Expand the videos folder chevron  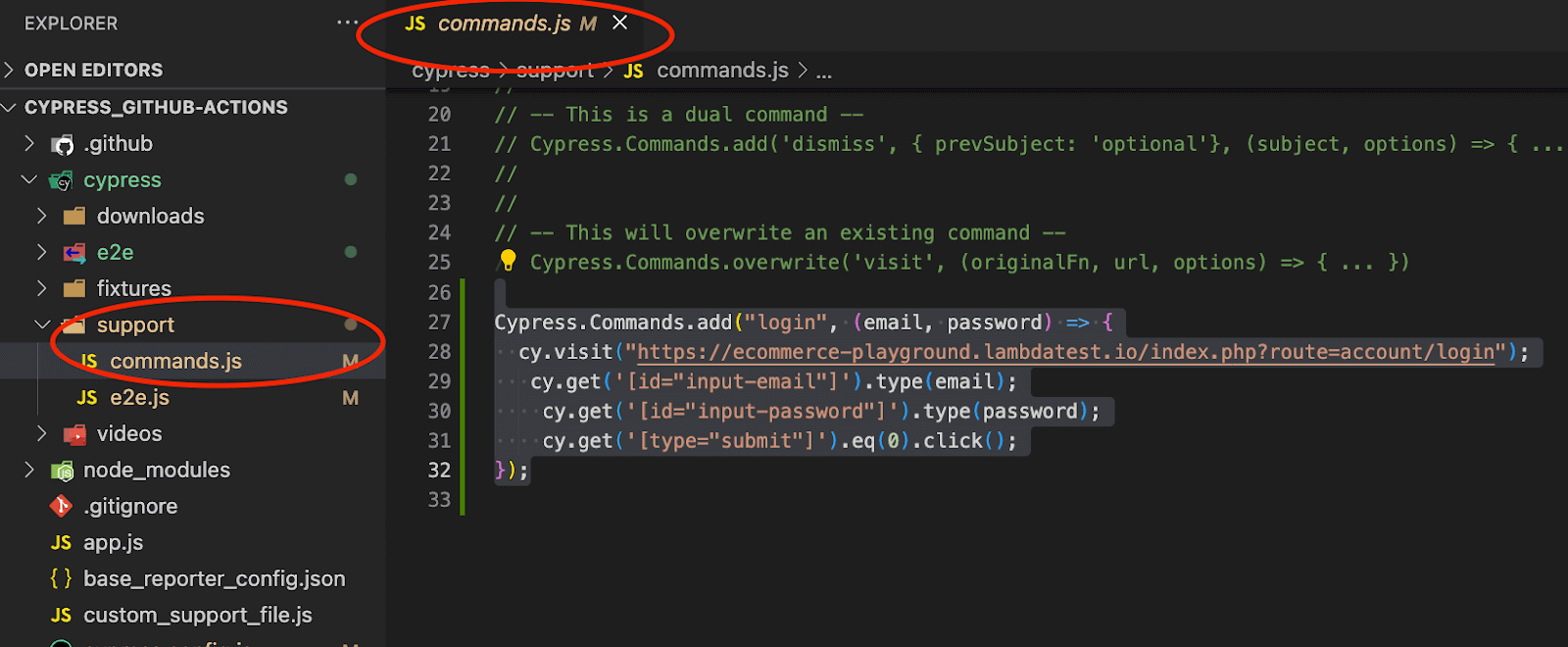(42, 433)
